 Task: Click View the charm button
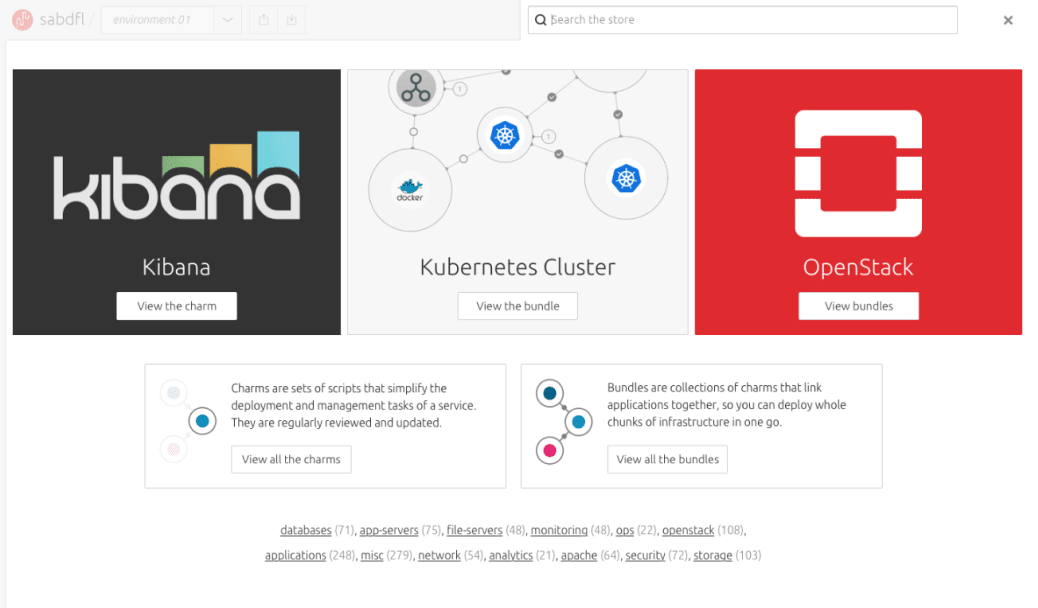(177, 306)
